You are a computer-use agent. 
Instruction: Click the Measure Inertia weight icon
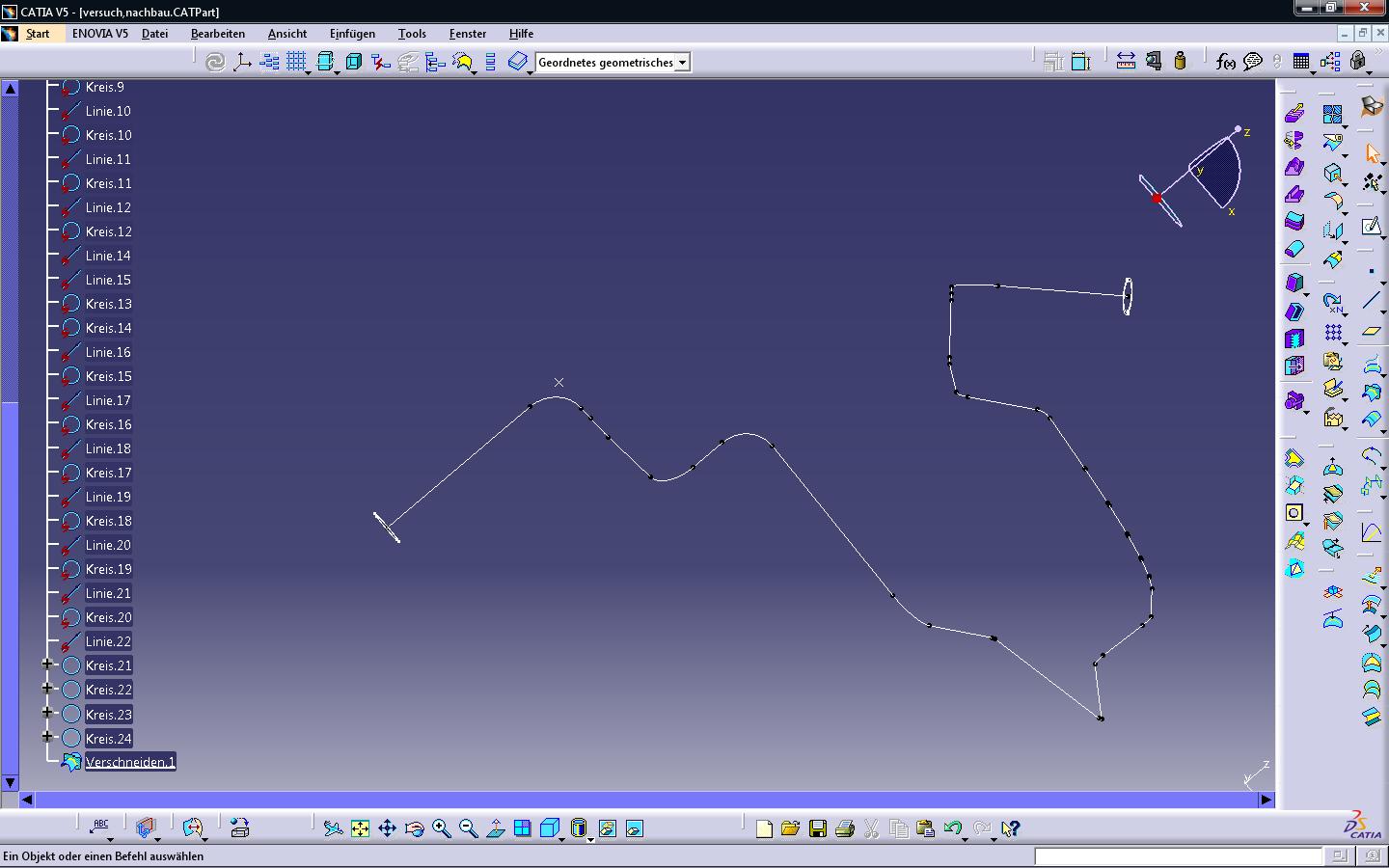tap(1180, 62)
